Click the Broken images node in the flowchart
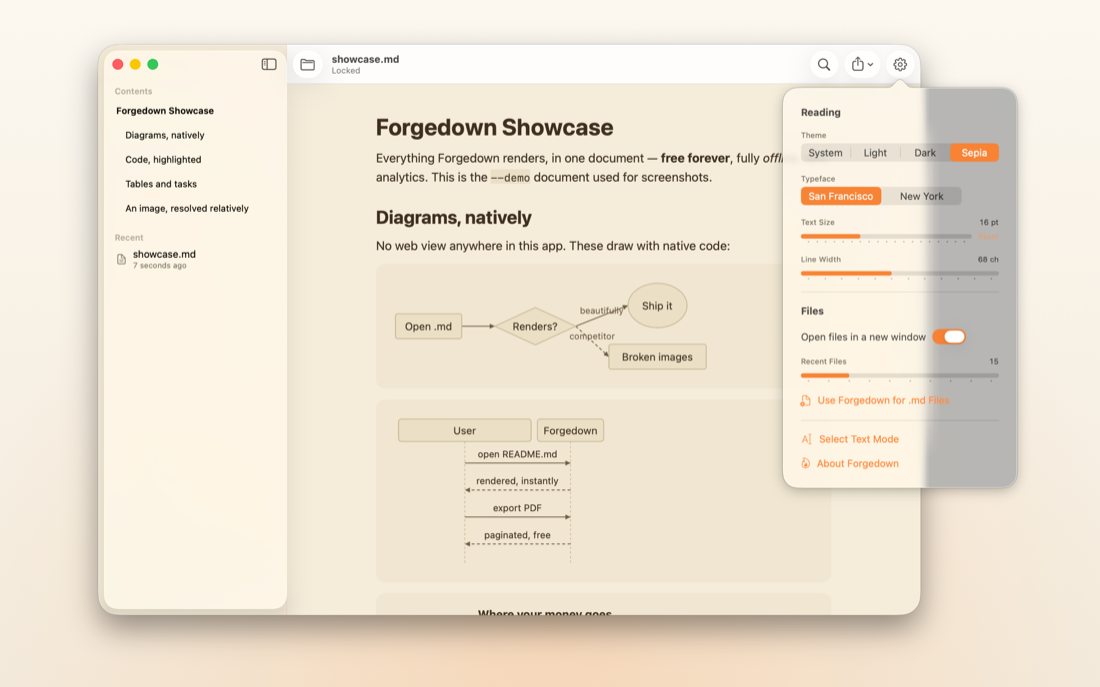The image size is (1100, 687). (657, 357)
